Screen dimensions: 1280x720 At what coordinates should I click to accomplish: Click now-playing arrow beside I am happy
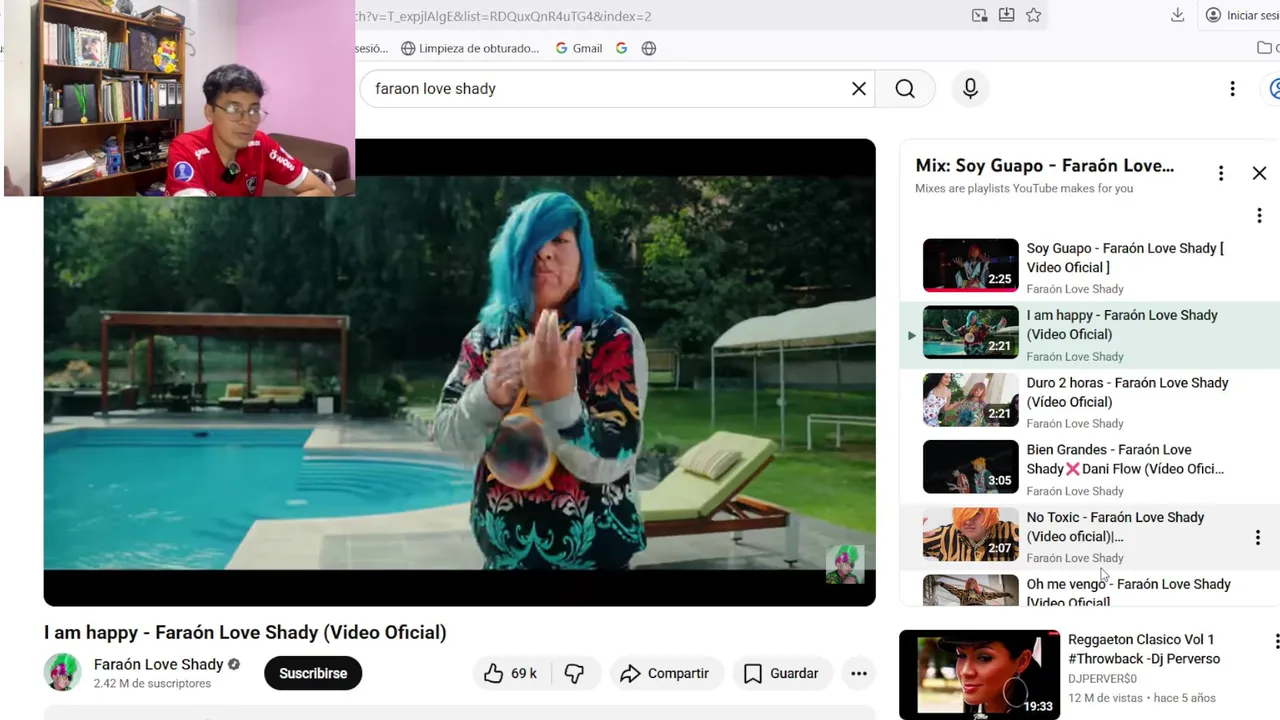[x=911, y=335]
